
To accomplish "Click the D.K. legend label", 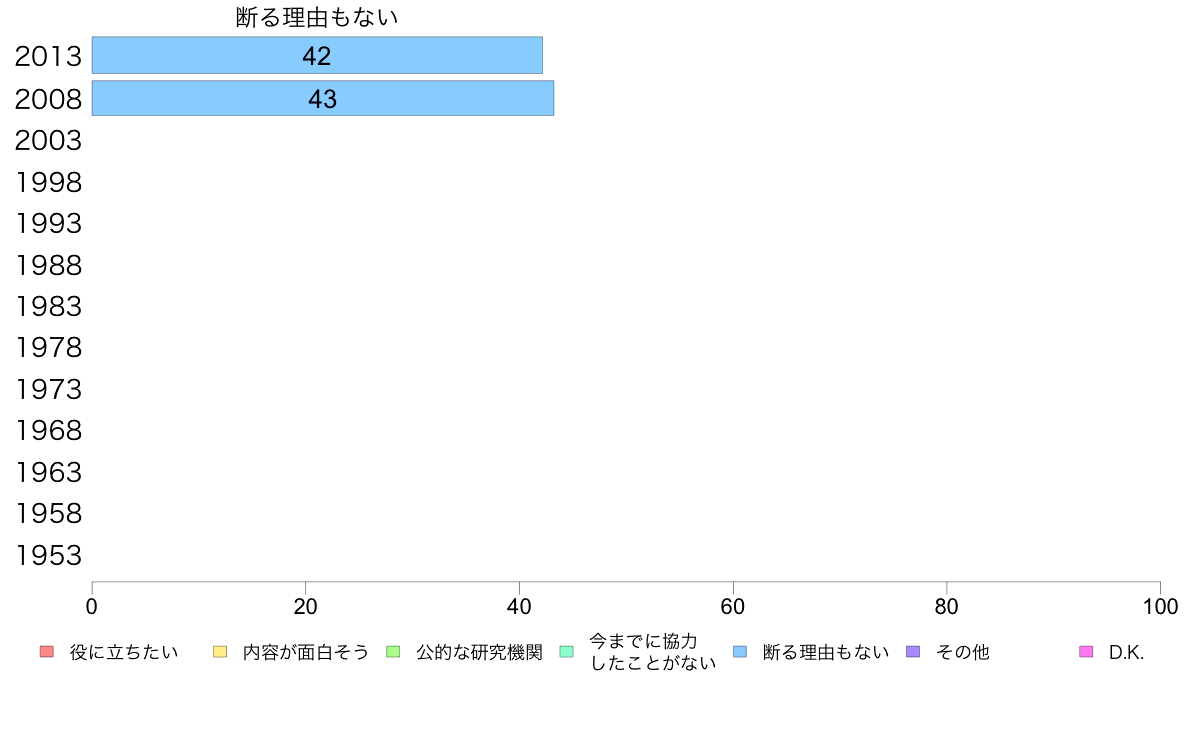I will click(x=1126, y=653).
